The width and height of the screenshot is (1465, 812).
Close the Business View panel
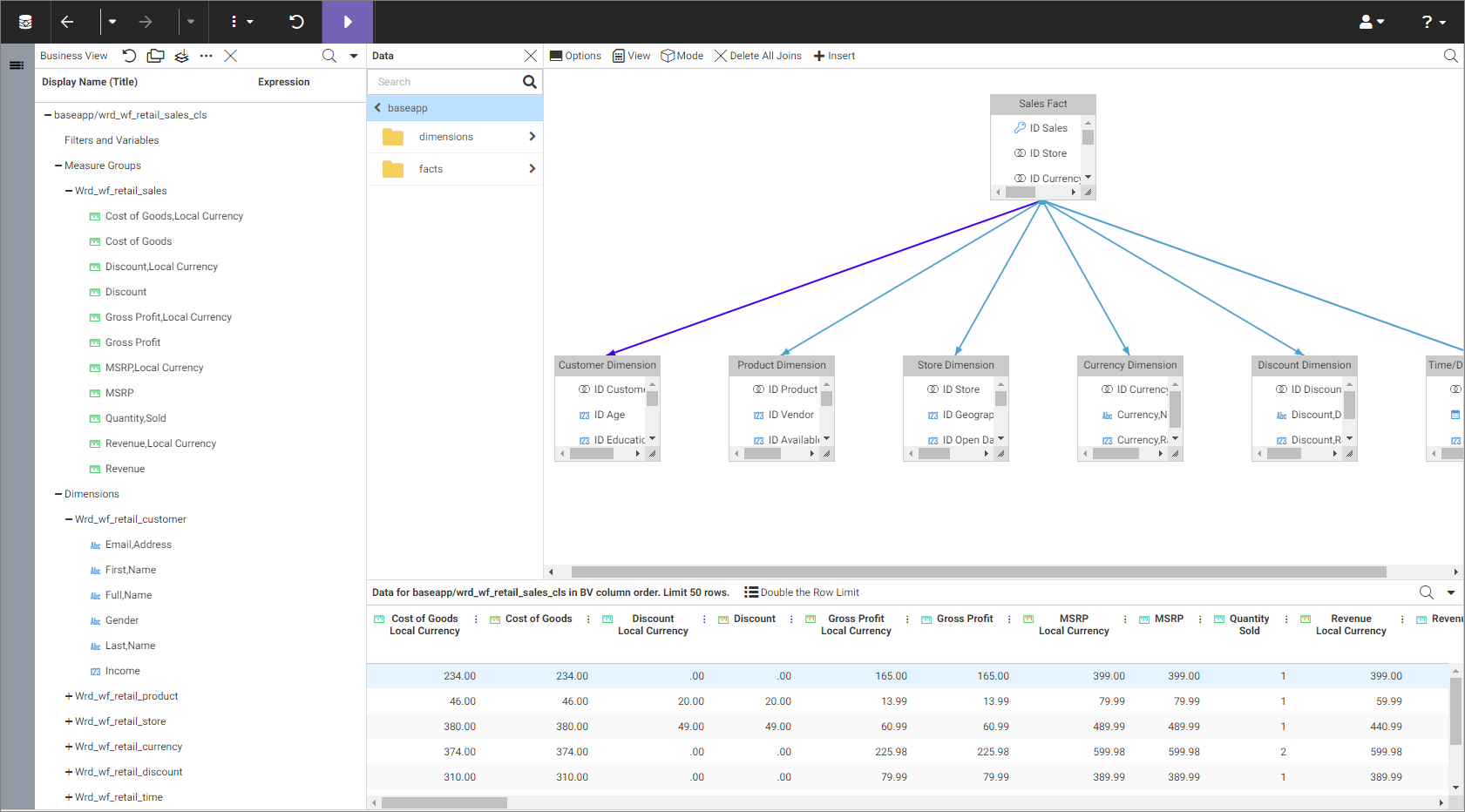(230, 56)
